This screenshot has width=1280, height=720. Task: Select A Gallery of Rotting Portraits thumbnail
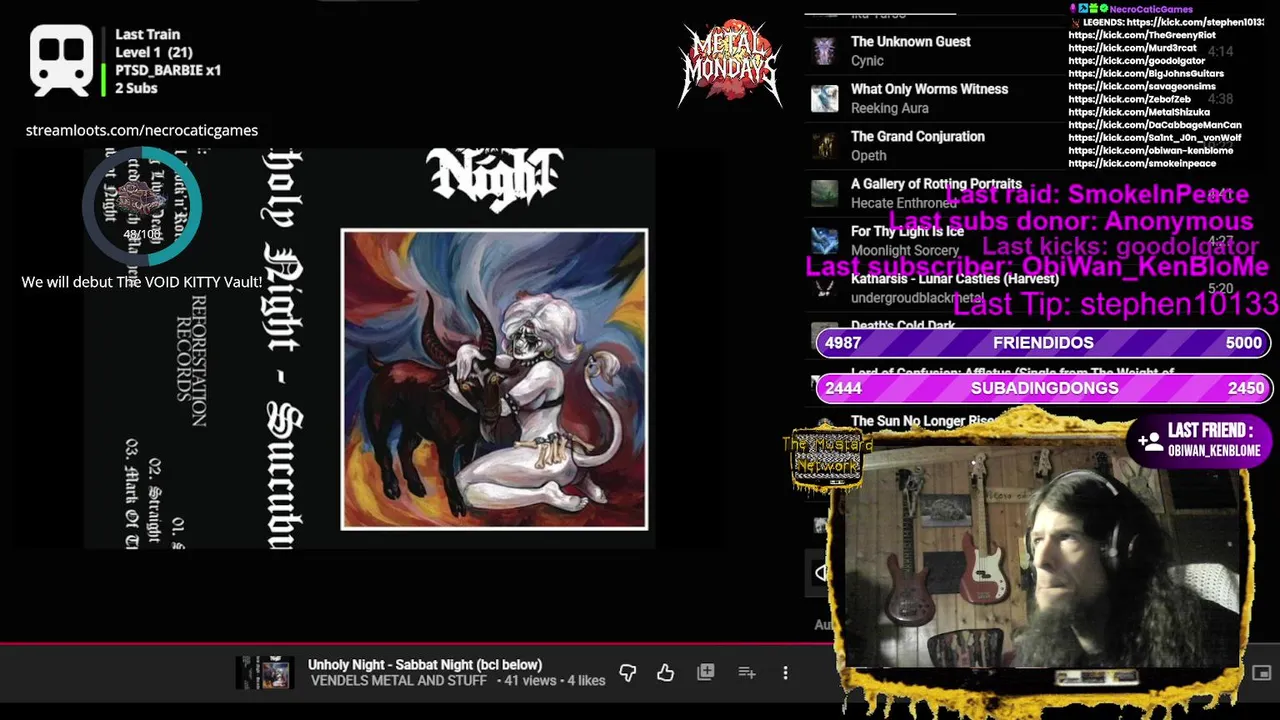click(824, 193)
